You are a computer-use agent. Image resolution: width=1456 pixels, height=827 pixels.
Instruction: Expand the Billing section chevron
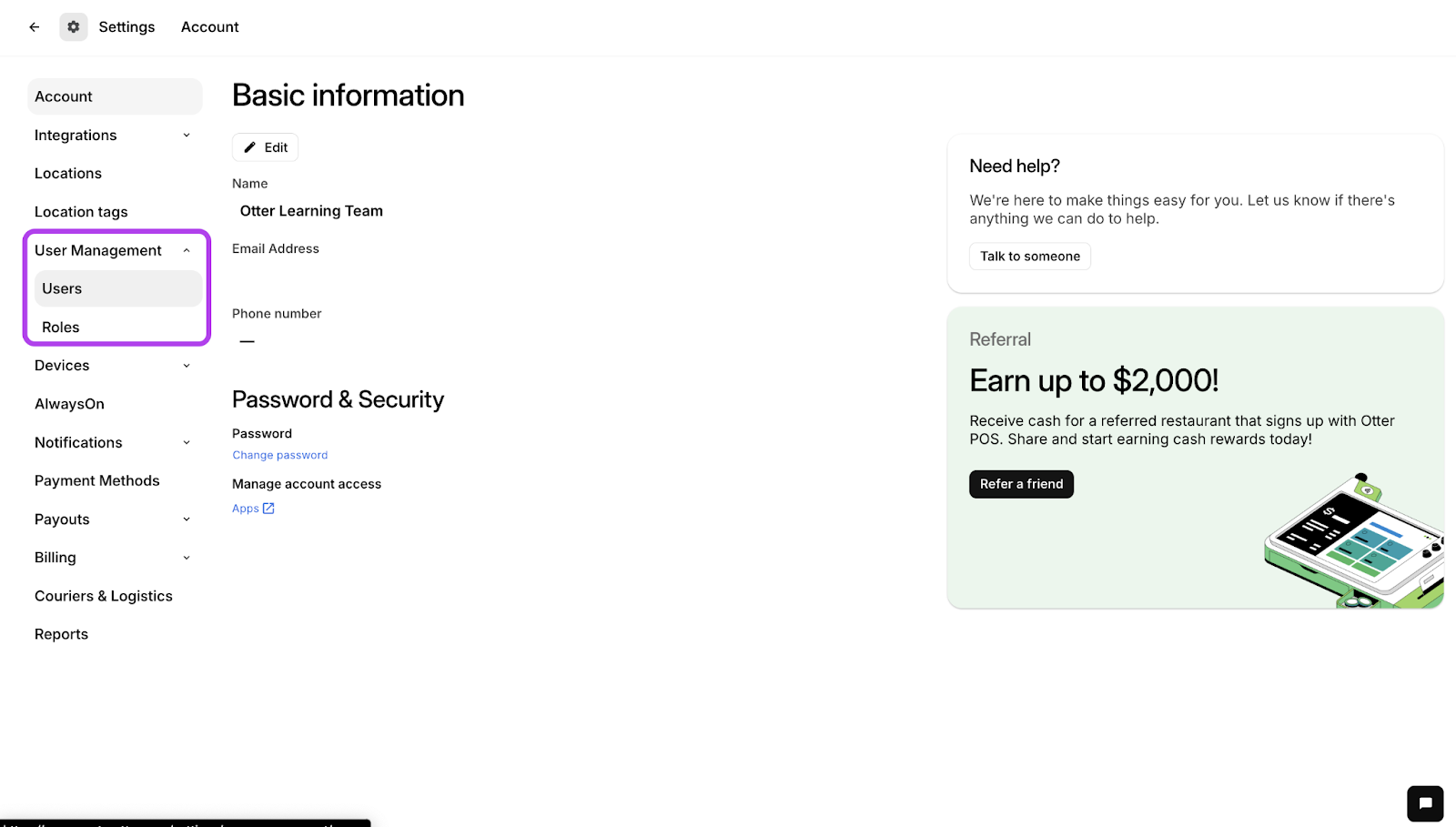click(187, 558)
